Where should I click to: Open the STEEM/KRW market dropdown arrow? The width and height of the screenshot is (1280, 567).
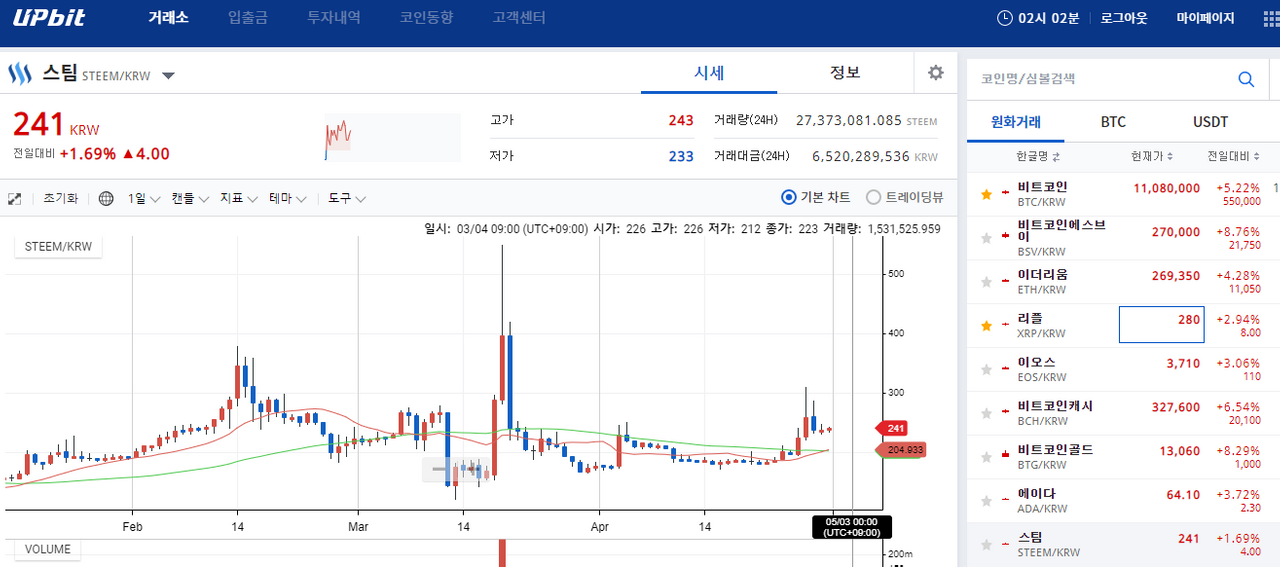coord(168,75)
